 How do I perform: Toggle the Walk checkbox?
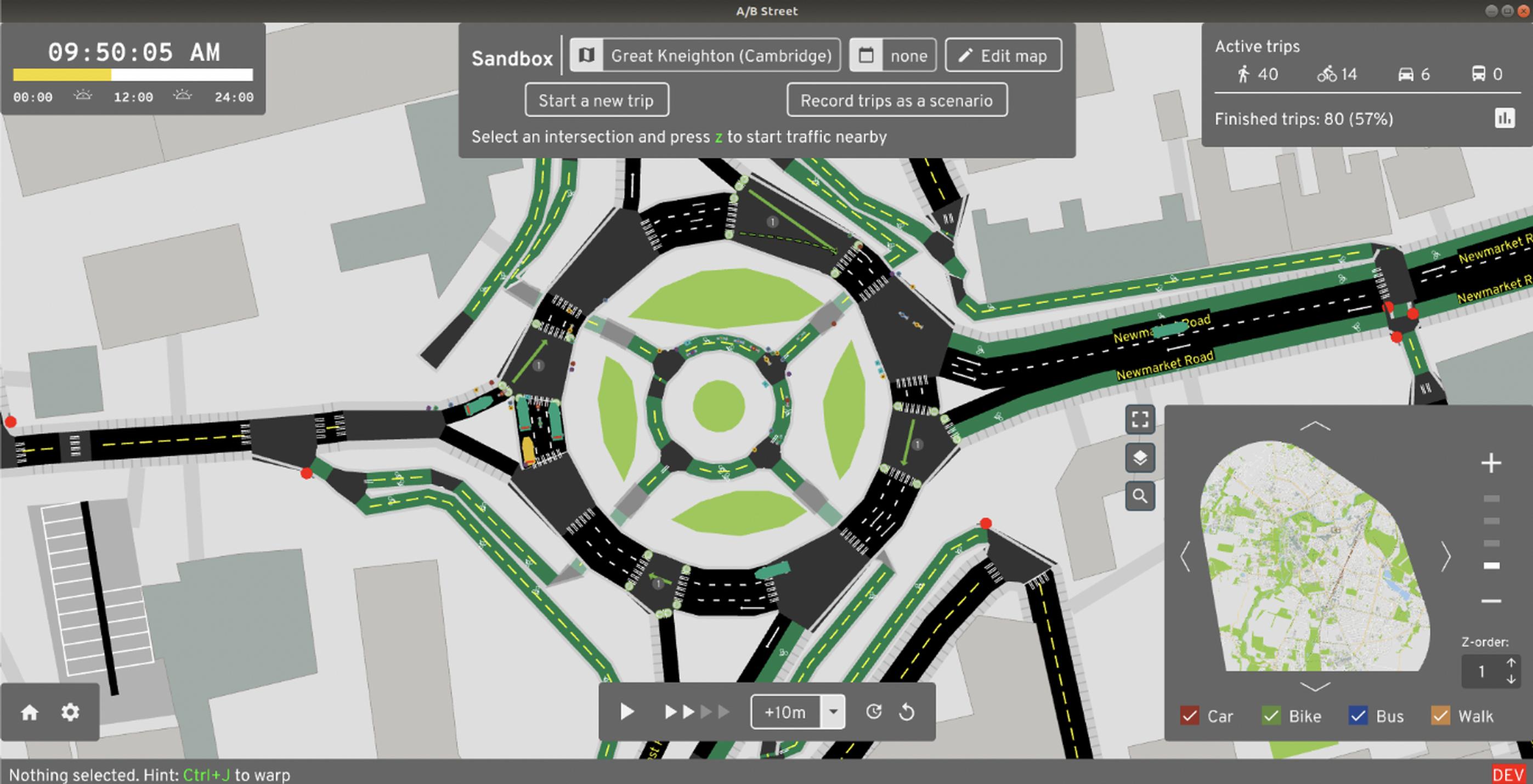click(x=1440, y=715)
